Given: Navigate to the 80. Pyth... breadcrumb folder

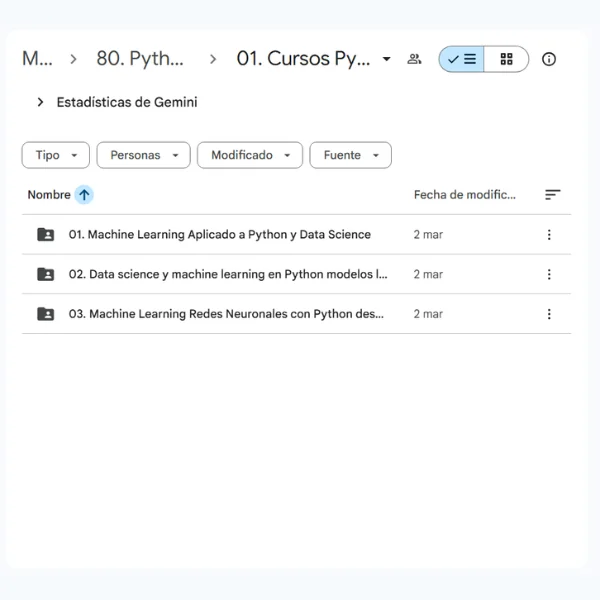Looking at the screenshot, I should pyautogui.click(x=140, y=59).
